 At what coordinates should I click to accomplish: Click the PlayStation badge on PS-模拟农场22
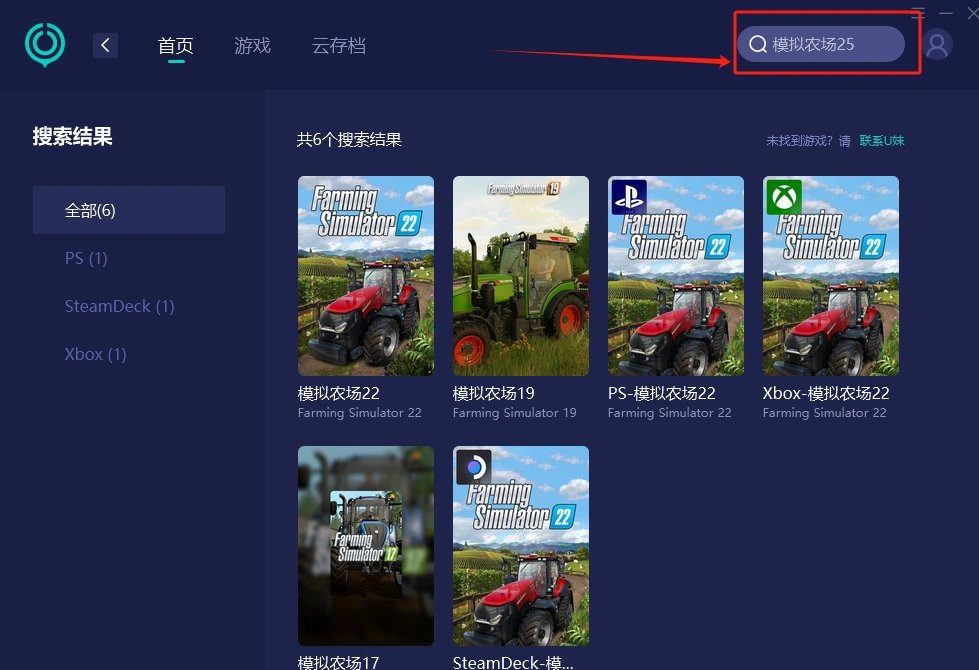tap(629, 197)
